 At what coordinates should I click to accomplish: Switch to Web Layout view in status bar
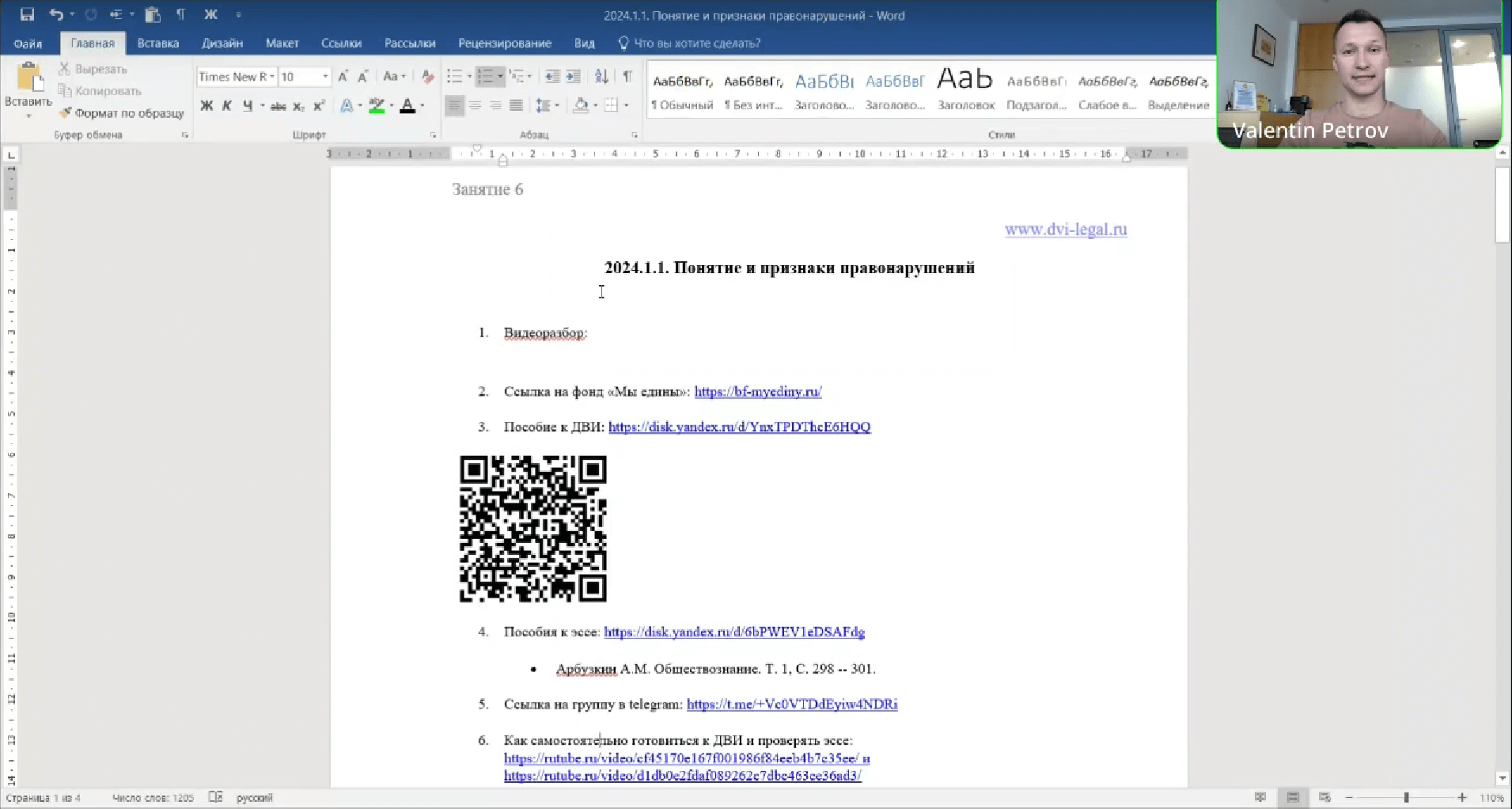[x=1325, y=797]
